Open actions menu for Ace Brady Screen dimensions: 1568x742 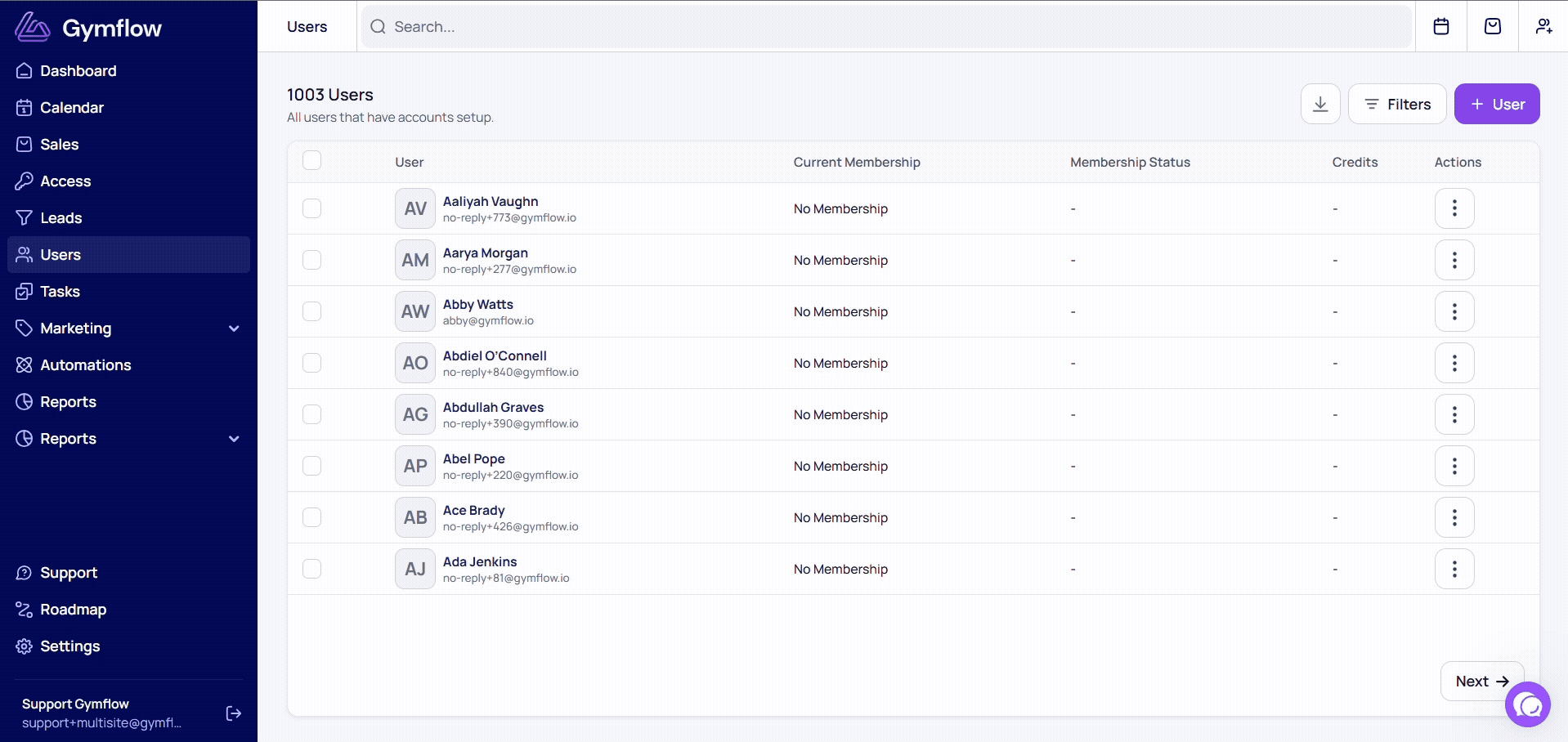[x=1454, y=517]
